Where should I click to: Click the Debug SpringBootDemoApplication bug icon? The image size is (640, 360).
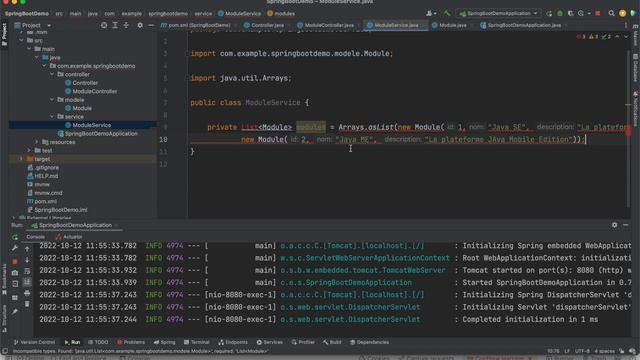[x=560, y=13]
